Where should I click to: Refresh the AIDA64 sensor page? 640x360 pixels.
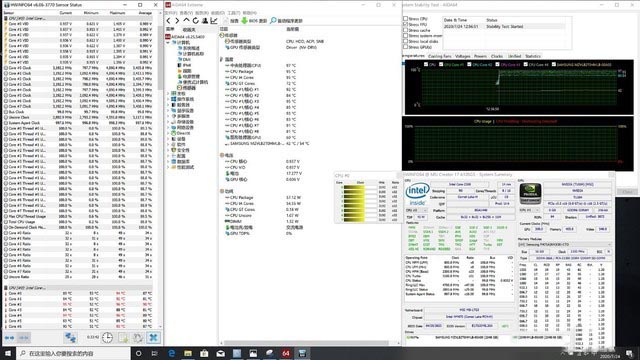(x=196, y=20)
